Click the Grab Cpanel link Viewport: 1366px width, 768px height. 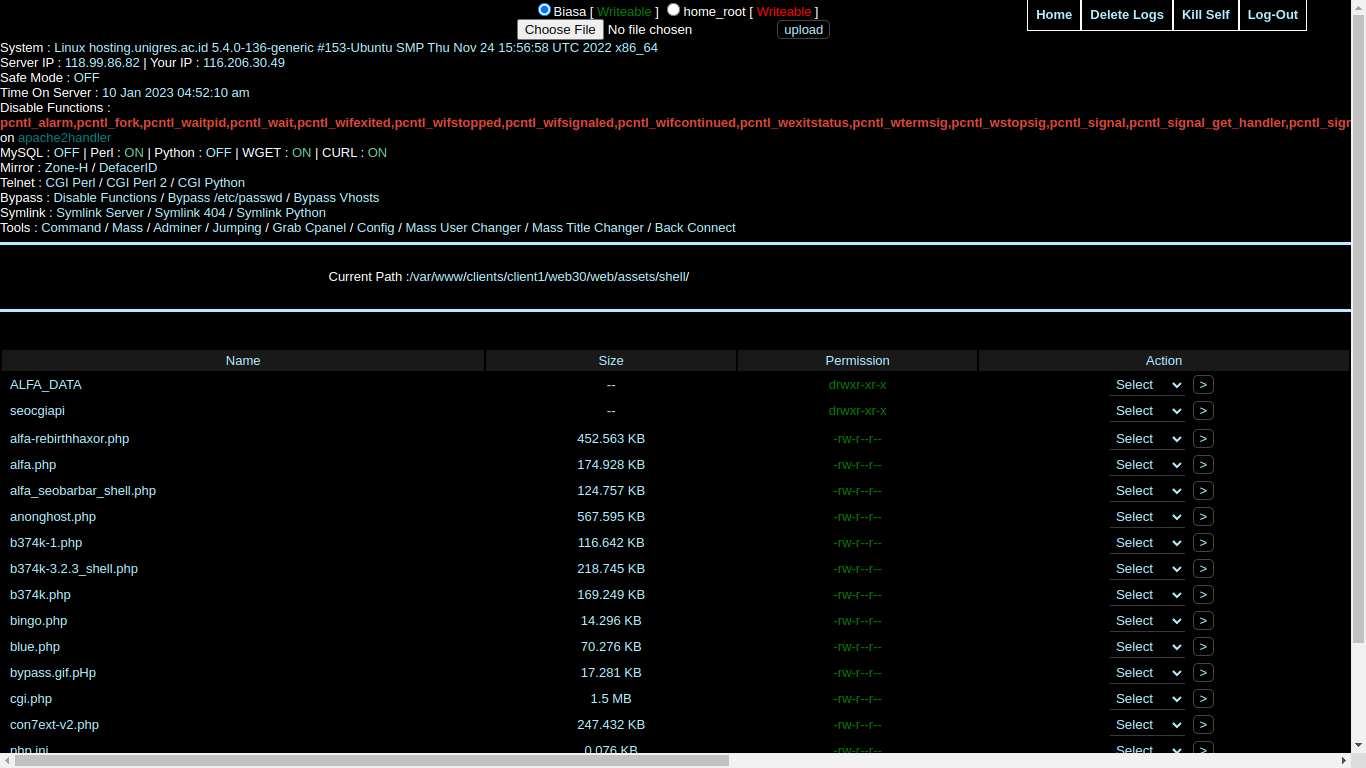point(310,228)
